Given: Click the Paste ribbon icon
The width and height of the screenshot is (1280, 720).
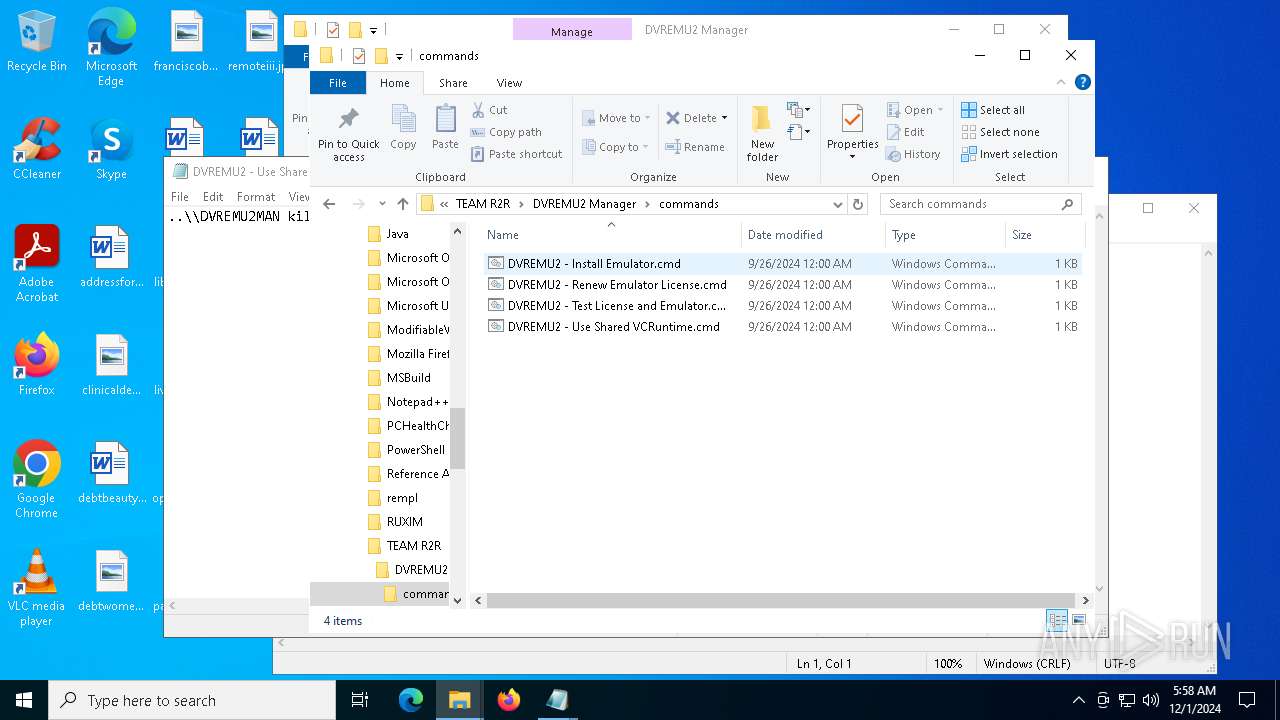Looking at the screenshot, I should point(445,119).
